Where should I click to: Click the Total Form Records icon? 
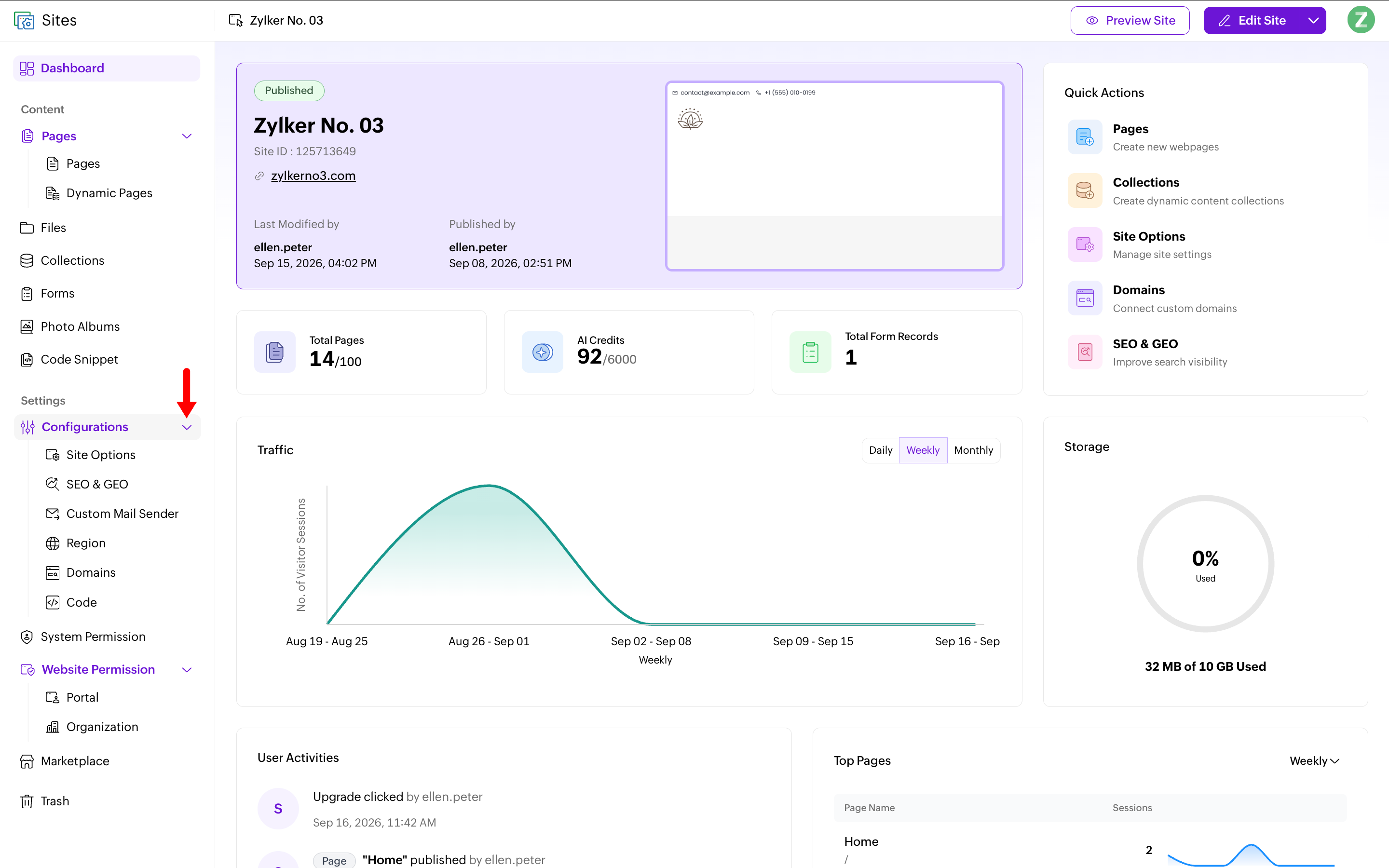pyautogui.click(x=810, y=352)
